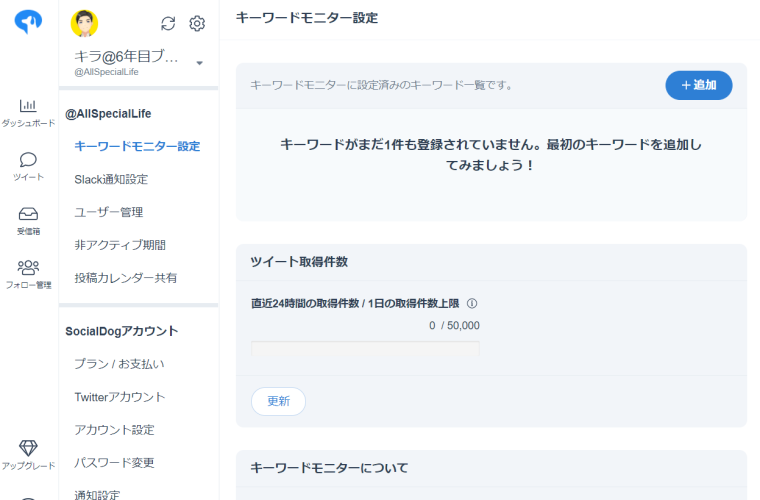The image size is (760, 500).
Task: Select 投稿カレンダー共有 menu item
Action: pyautogui.click(x=125, y=278)
